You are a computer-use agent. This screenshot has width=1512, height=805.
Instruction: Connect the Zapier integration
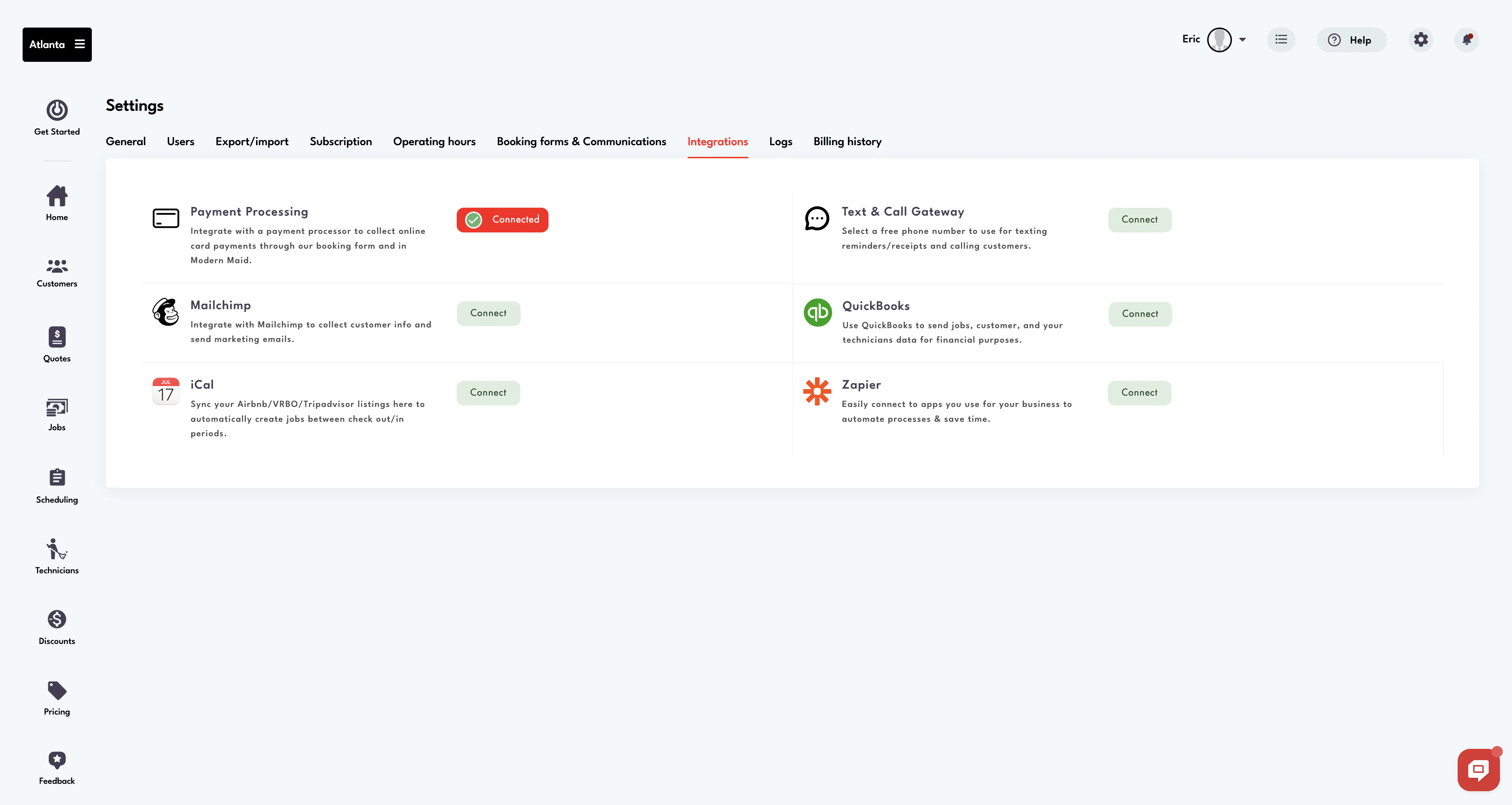point(1140,393)
